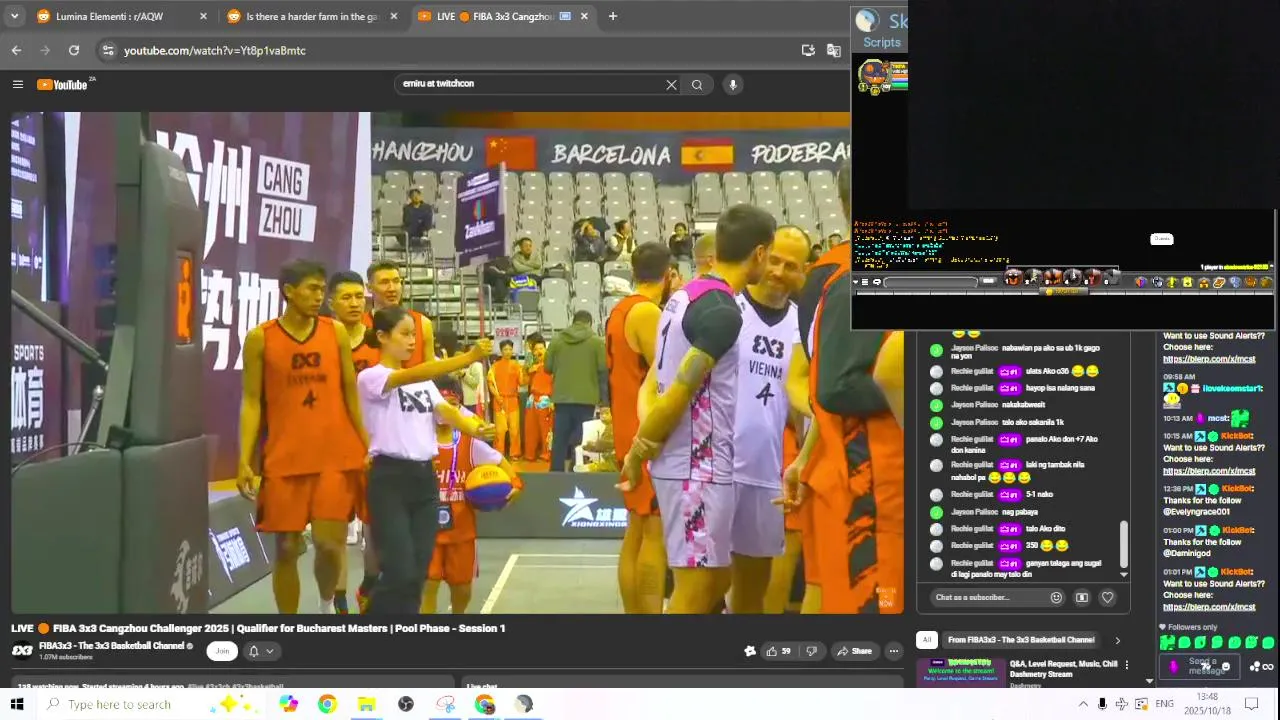The height and width of the screenshot is (720, 1280).
Task: Use skill slot 1 in game hotbar
Action: click(1013, 277)
